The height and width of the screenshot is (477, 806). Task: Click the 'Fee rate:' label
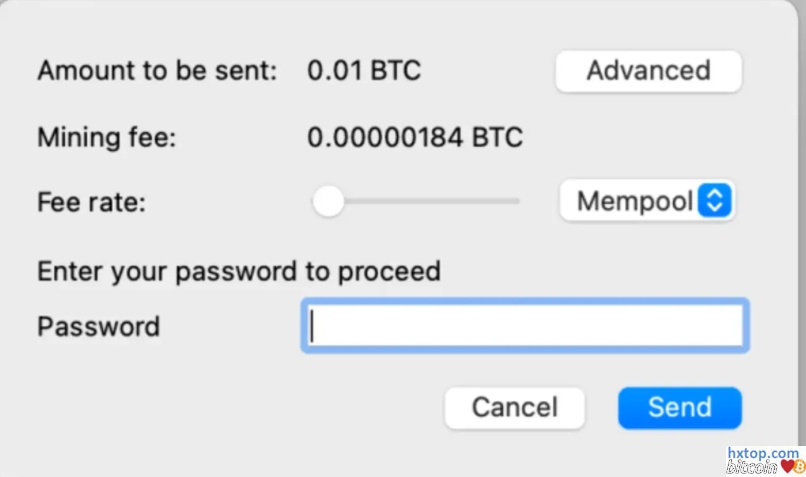coord(91,202)
